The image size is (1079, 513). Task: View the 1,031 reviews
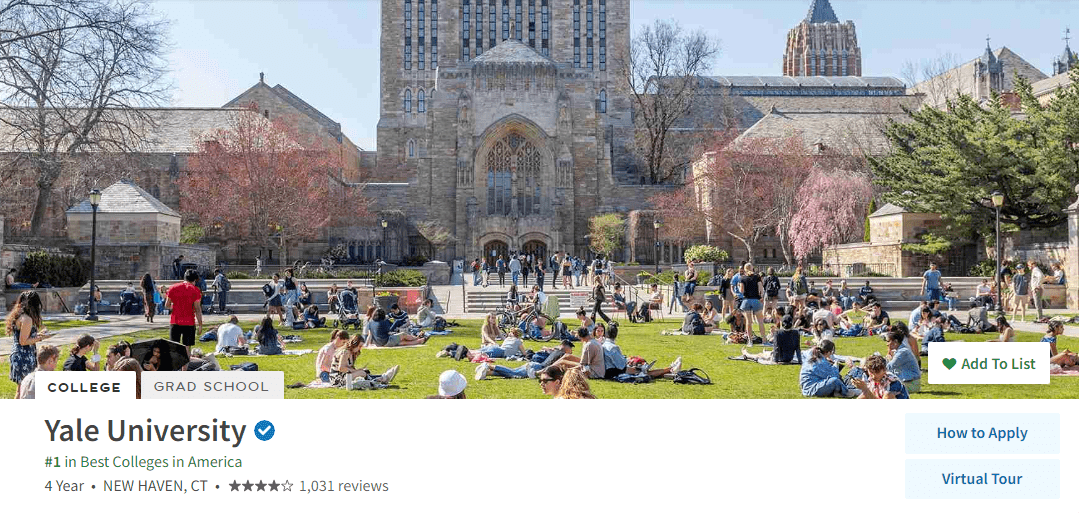pos(343,486)
